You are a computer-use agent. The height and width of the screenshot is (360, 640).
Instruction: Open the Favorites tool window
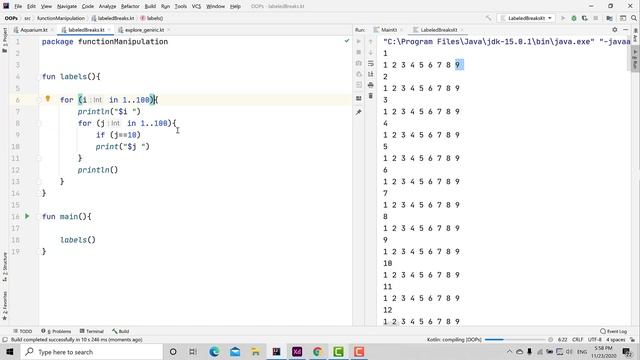coord(4,306)
